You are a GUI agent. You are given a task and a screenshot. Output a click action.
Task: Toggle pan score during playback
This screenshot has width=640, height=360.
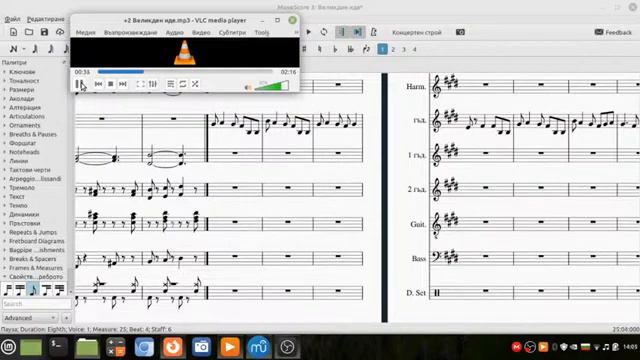[x=358, y=32]
